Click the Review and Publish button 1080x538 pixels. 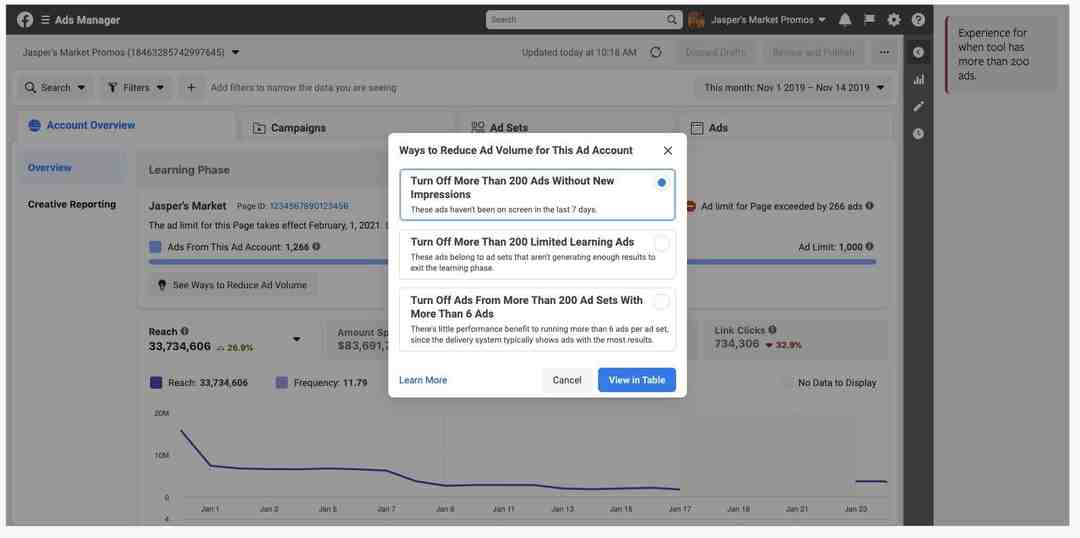[x=813, y=52]
